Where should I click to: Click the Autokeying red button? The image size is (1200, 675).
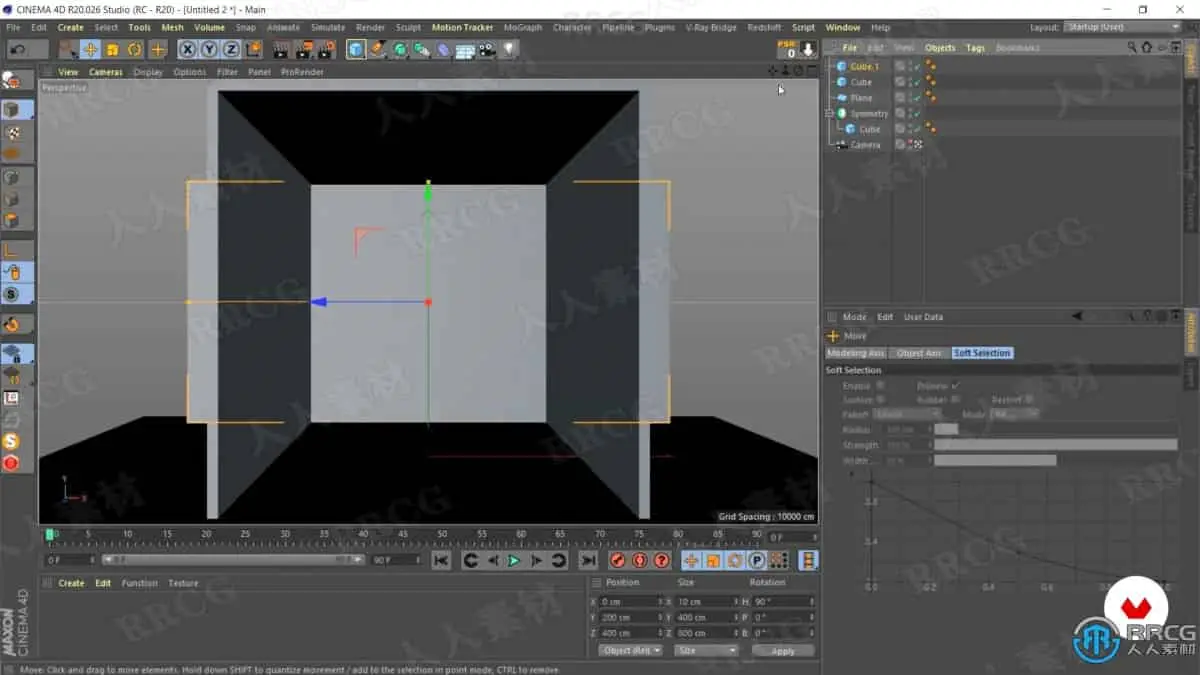640,561
